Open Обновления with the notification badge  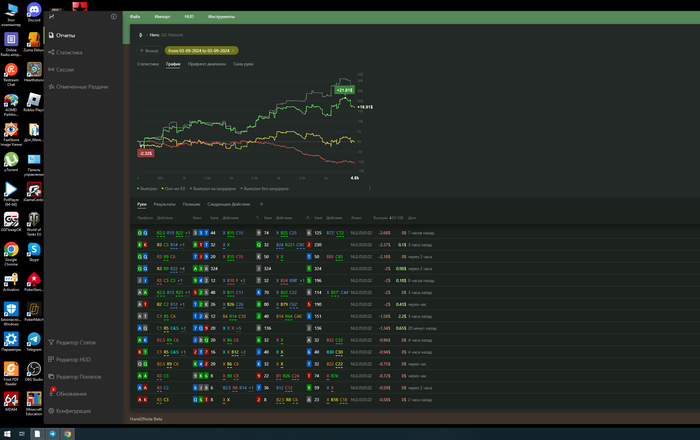(72, 393)
